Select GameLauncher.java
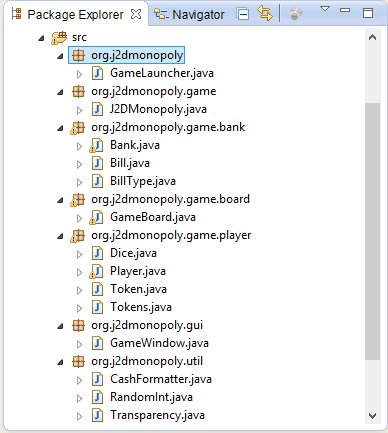 tap(162, 73)
